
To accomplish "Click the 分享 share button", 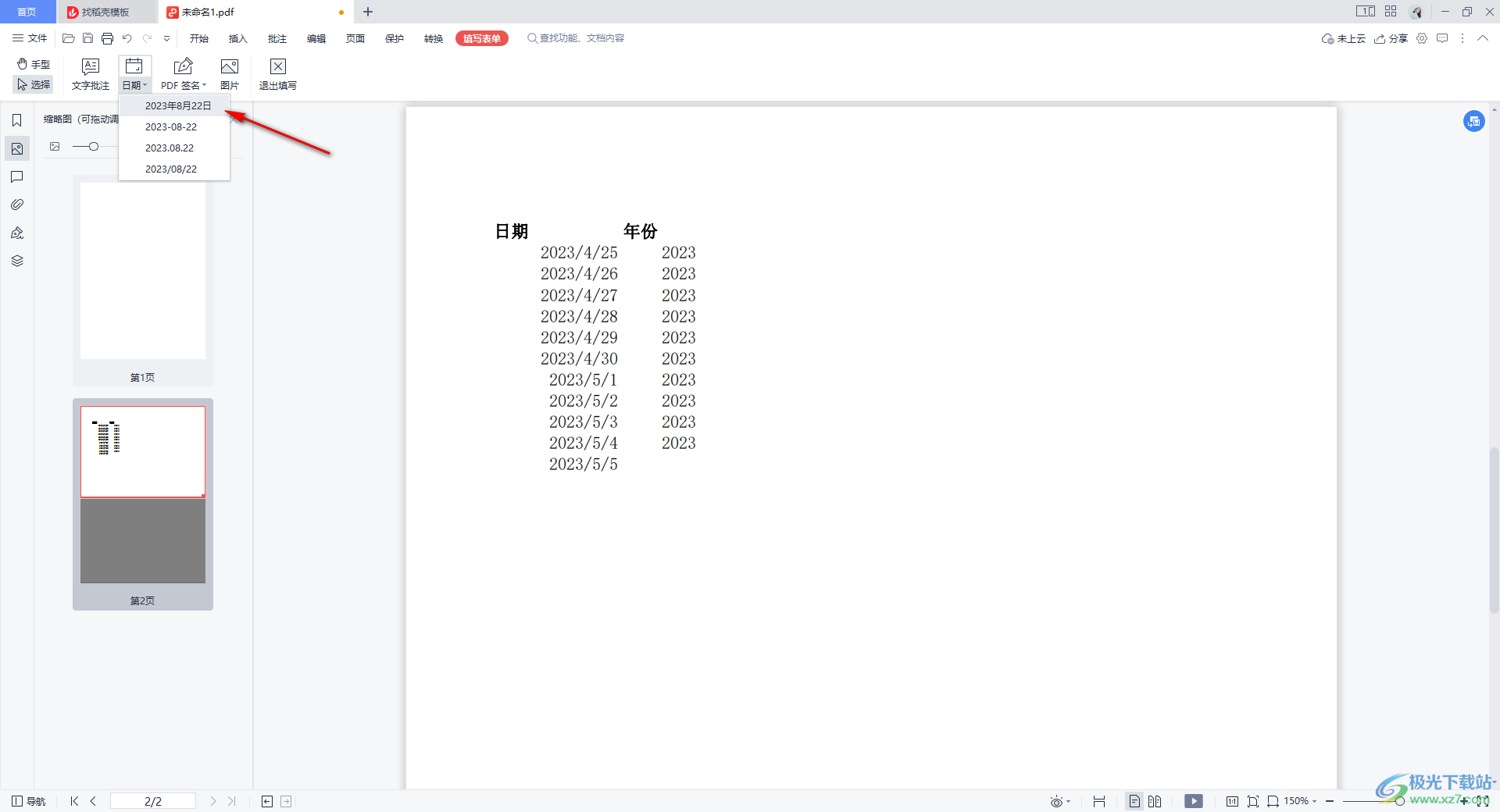I will (1391, 38).
